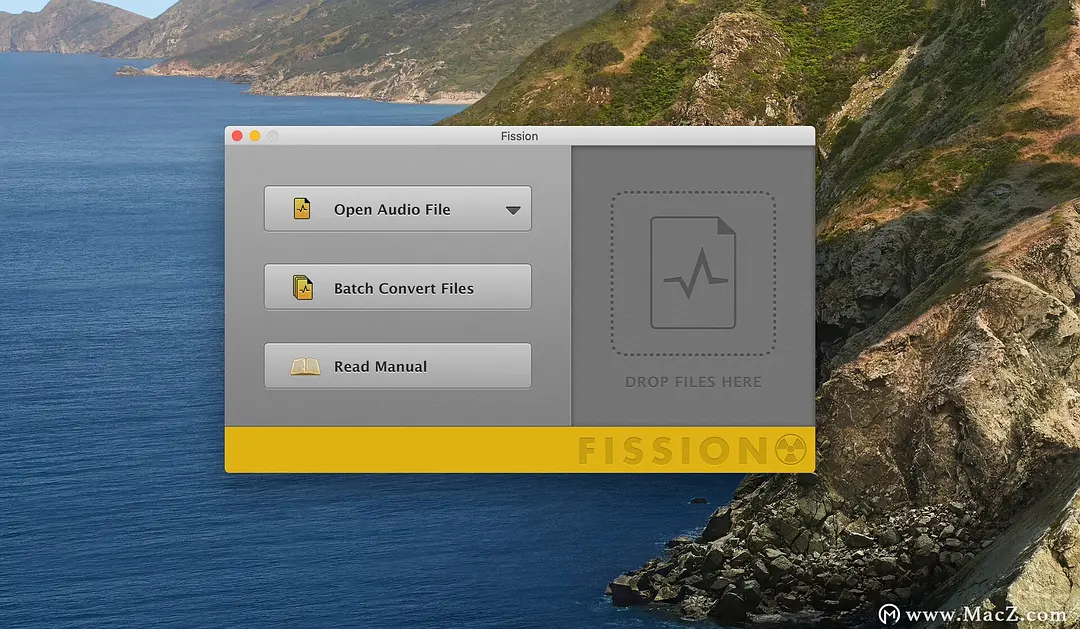
Task: Click the radiation symbol in Fission logo
Action: [791, 450]
